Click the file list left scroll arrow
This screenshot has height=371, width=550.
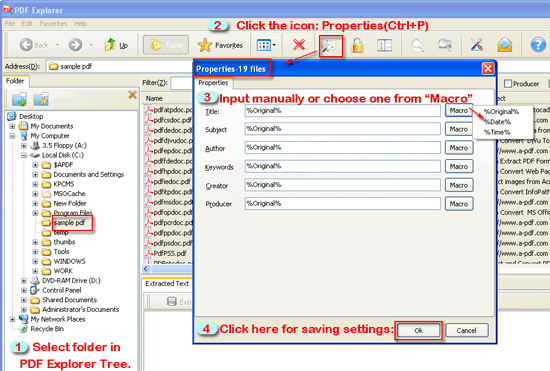coord(146,269)
